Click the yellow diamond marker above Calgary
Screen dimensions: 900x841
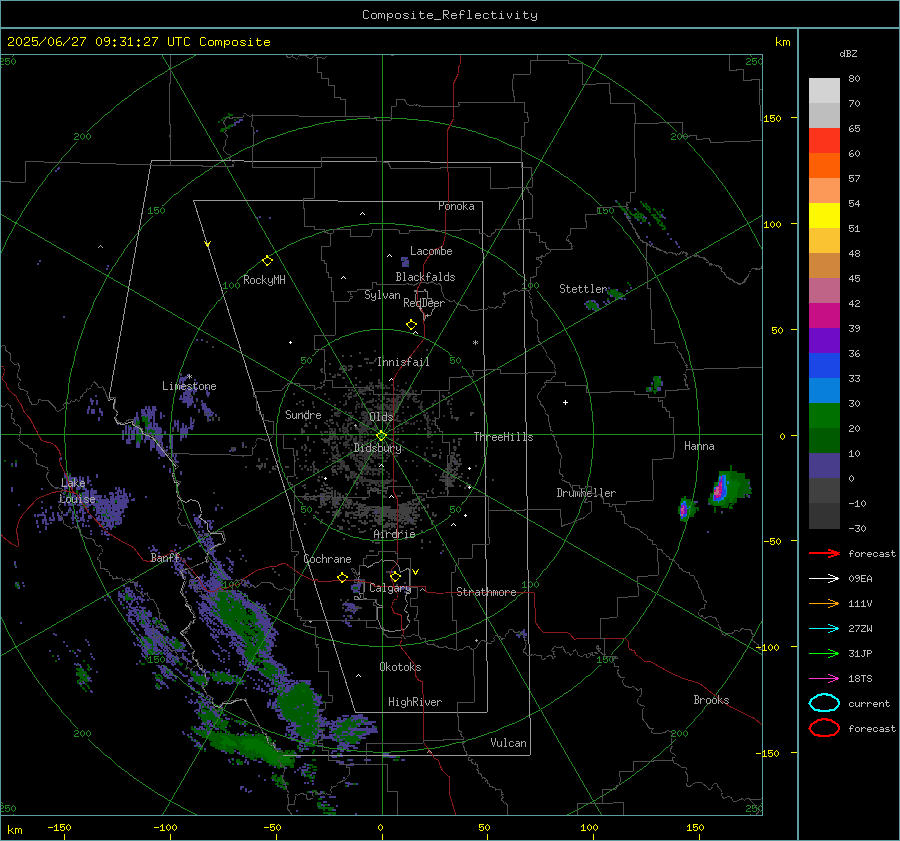pos(395,576)
